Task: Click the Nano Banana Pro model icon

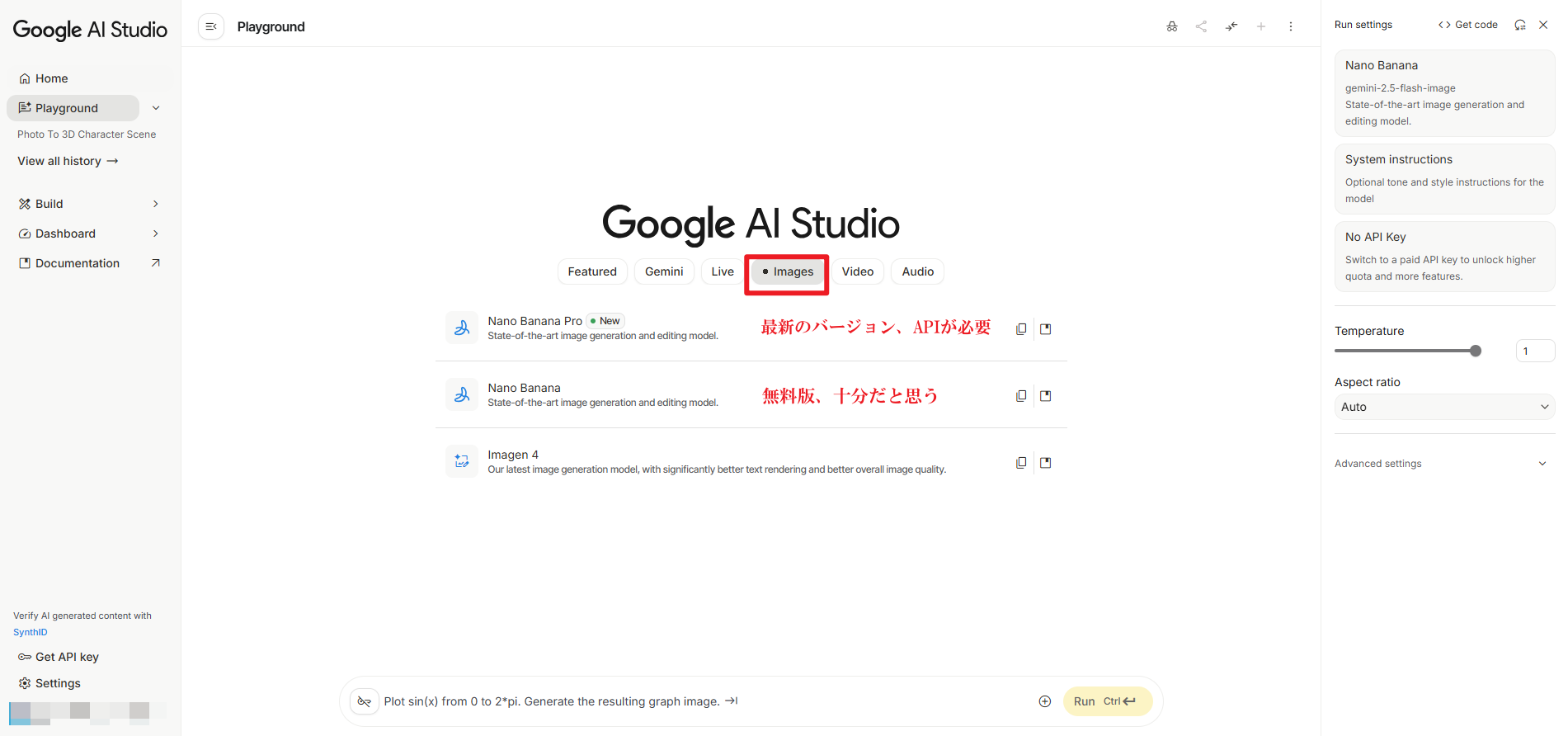Action: pyautogui.click(x=462, y=328)
